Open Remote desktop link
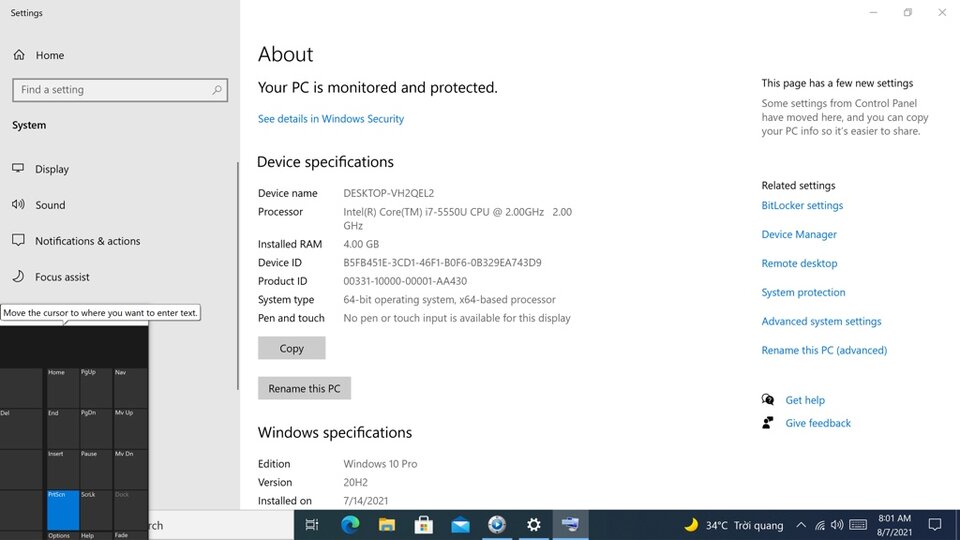Viewport: 960px width, 540px height. (x=799, y=263)
